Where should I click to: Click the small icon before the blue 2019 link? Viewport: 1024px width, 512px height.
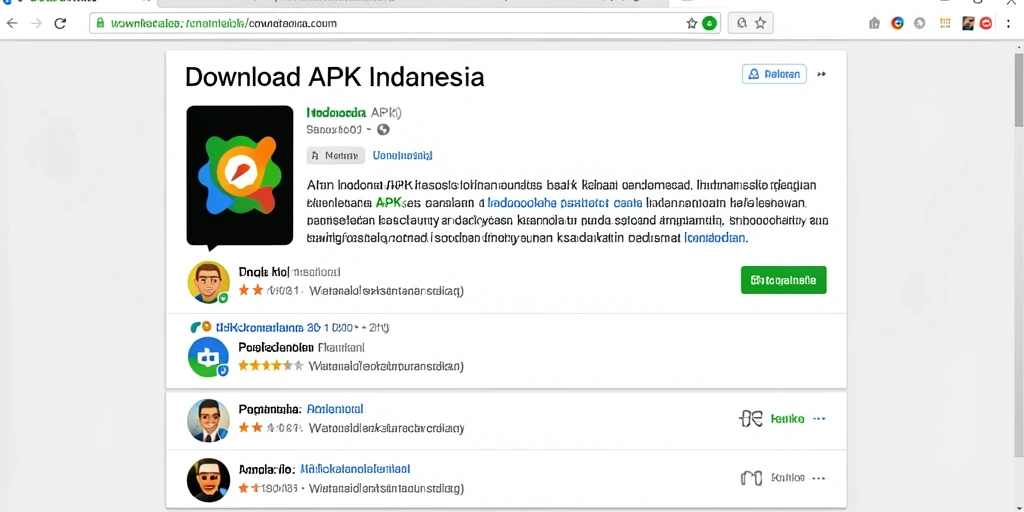[200, 327]
